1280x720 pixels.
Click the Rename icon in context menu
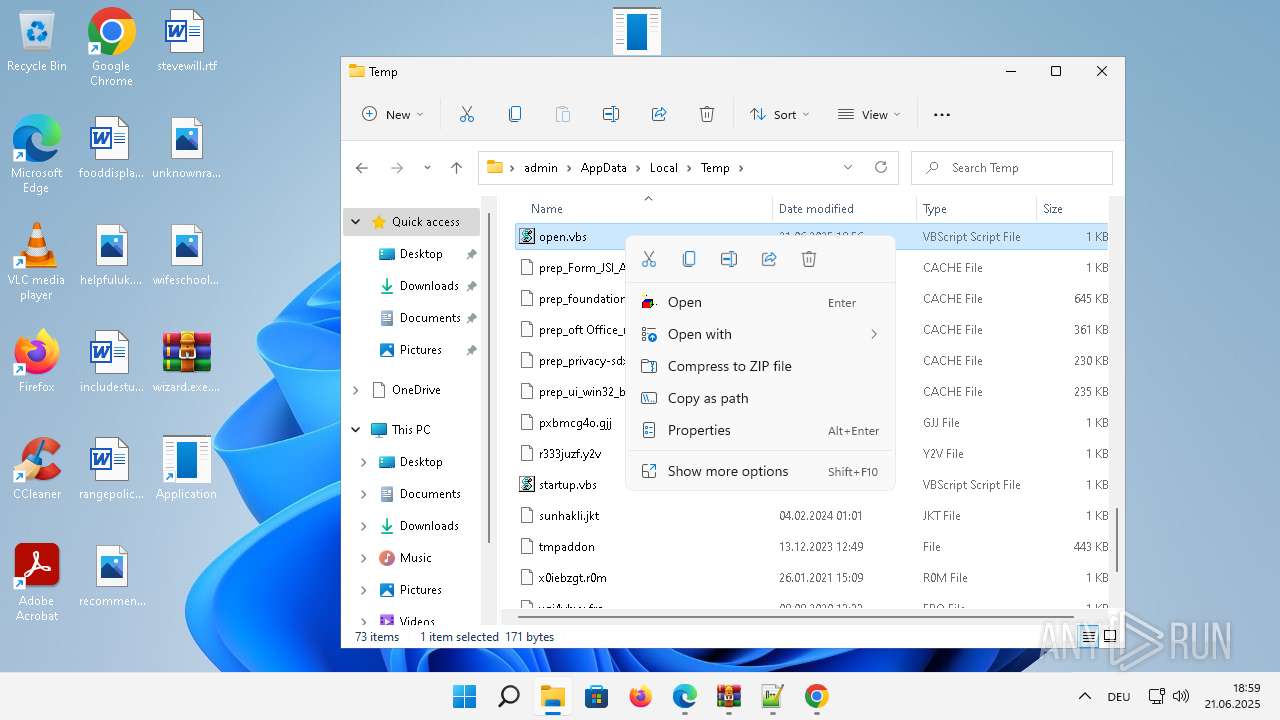729,259
